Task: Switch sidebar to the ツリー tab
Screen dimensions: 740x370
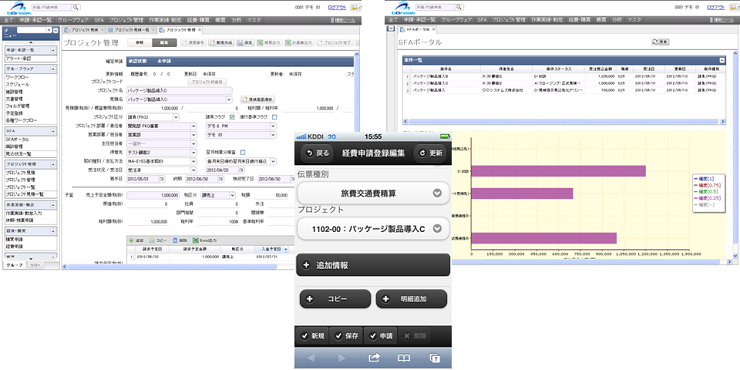Action: [x=34, y=266]
